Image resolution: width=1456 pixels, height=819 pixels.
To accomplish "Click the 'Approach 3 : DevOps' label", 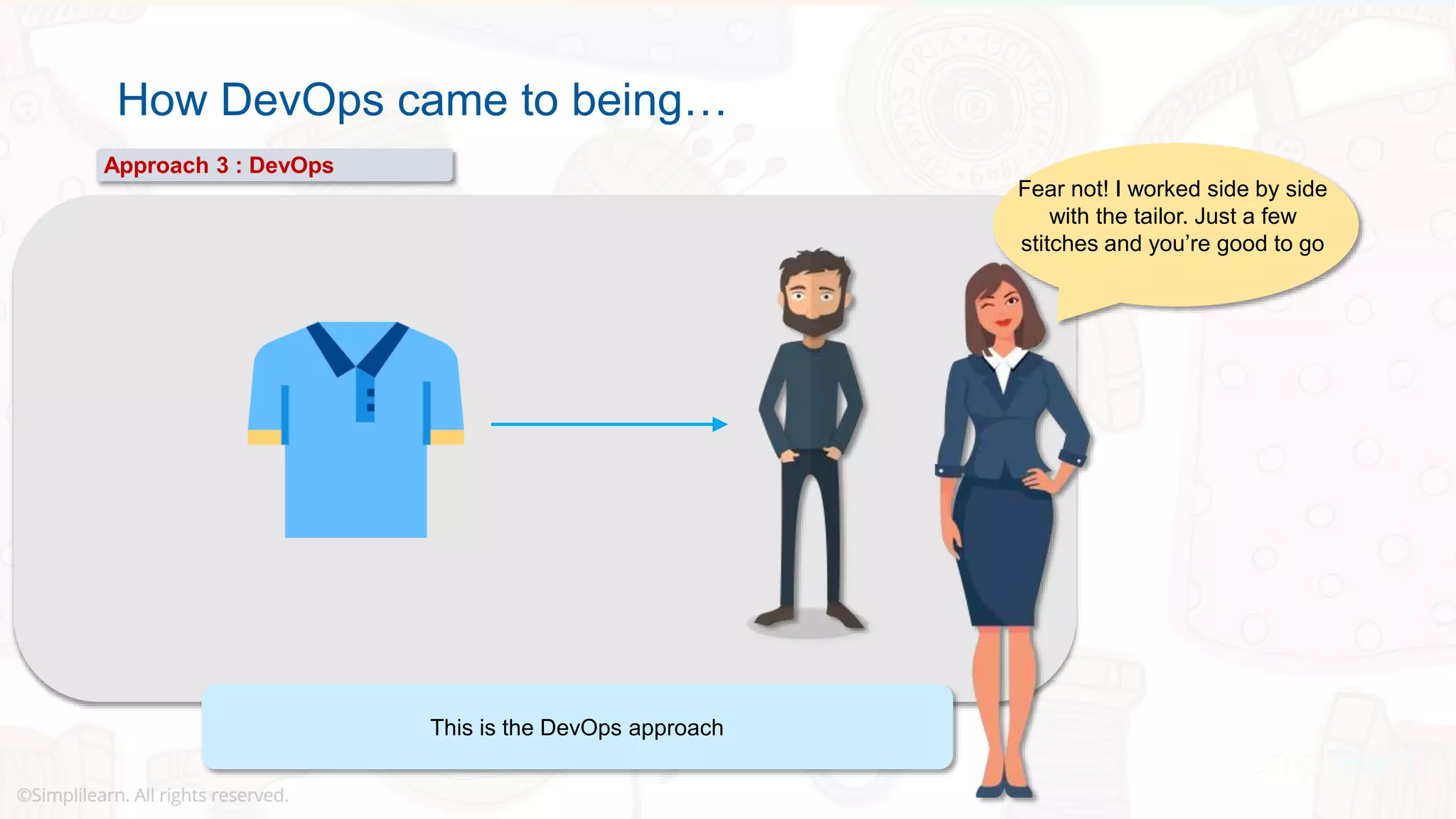I will [x=275, y=166].
